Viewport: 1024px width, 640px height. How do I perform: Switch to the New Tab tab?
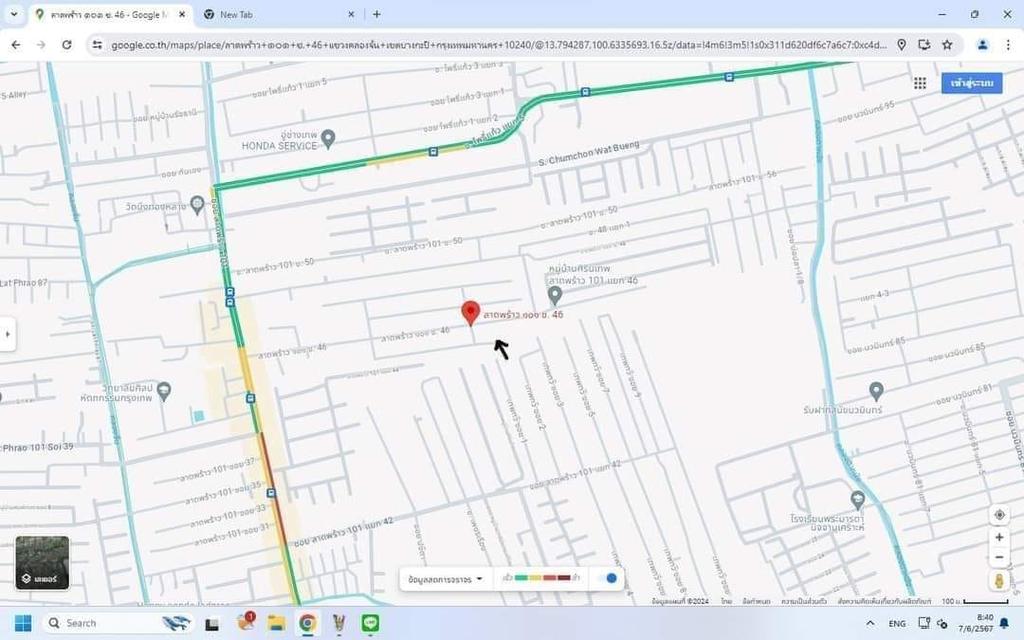pos(275,15)
